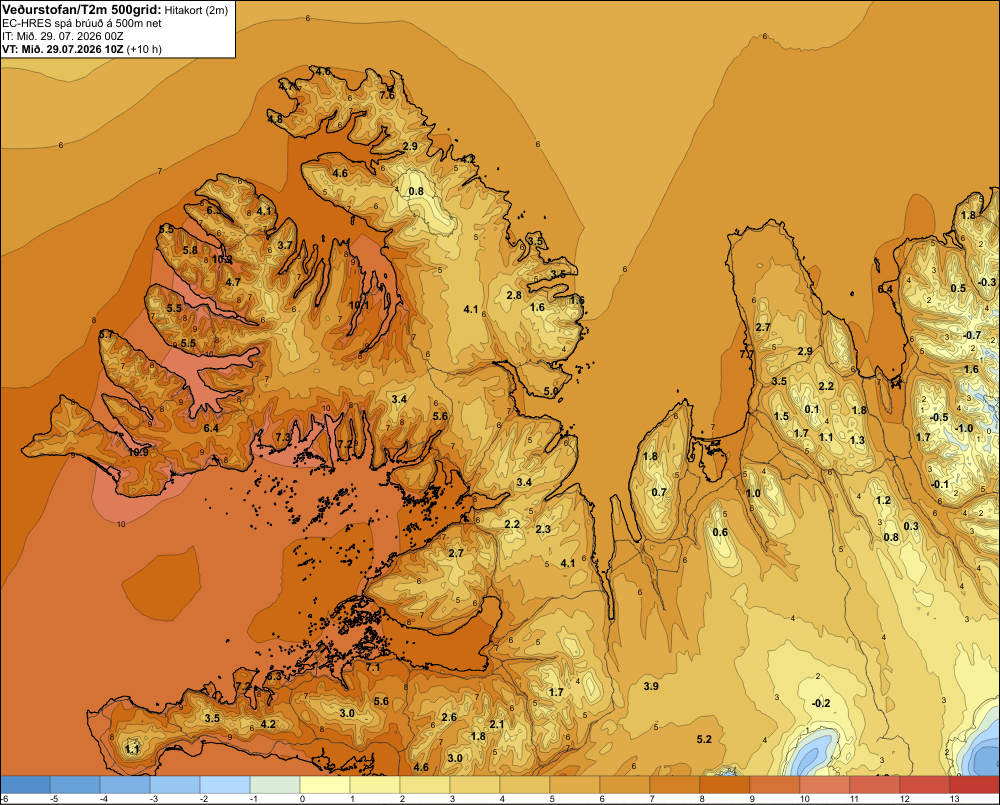Click the 7.3 temperature value label

(283, 436)
